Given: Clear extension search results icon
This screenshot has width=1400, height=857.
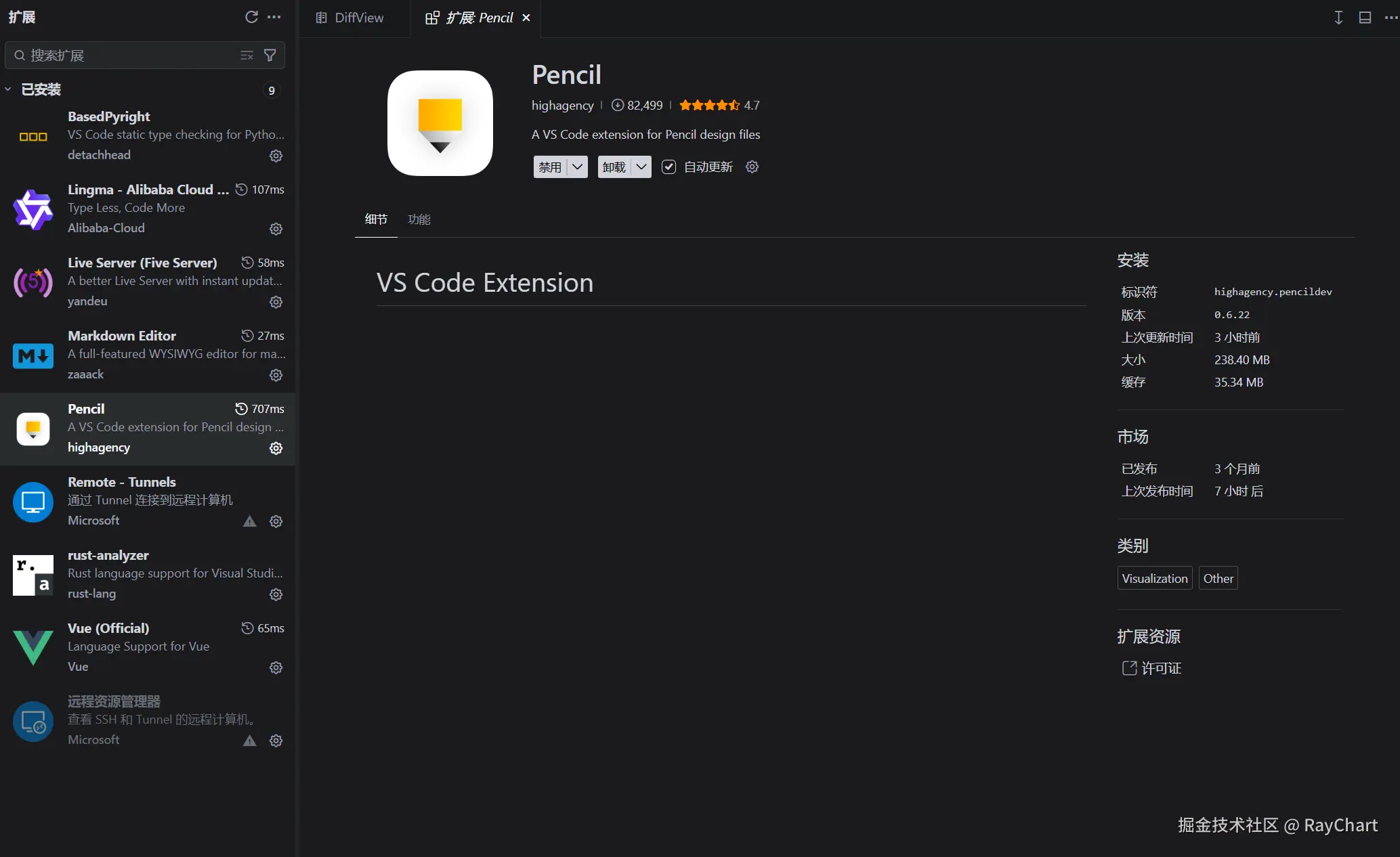Looking at the screenshot, I should tap(247, 56).
